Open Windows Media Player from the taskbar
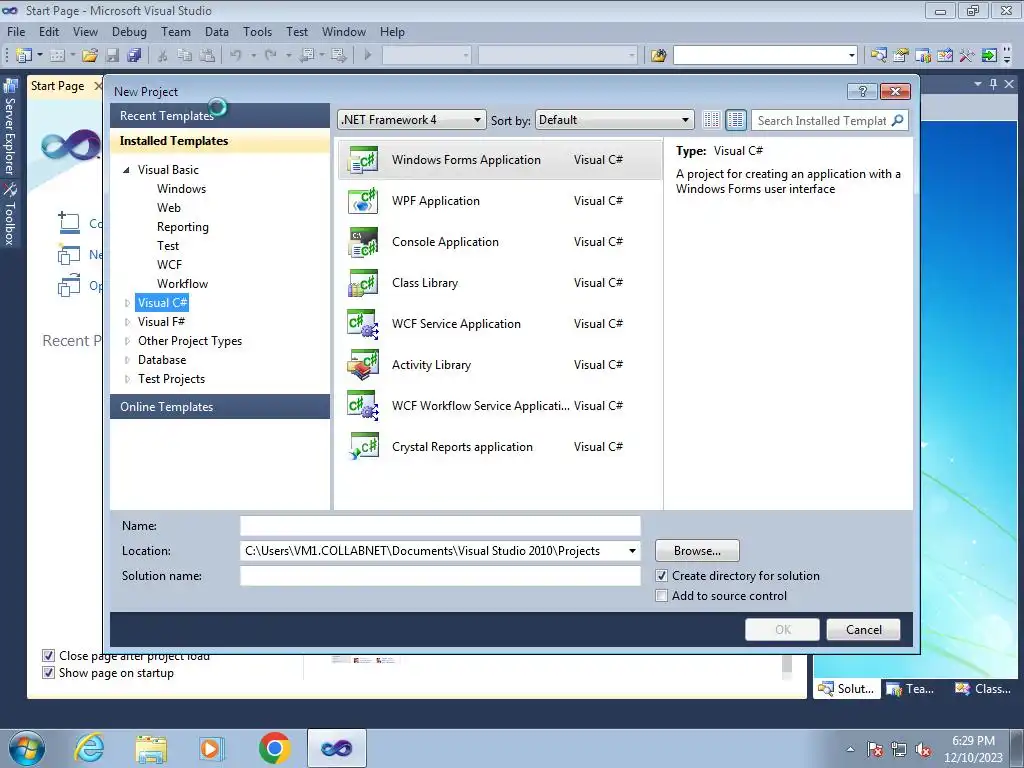The height and width of the screenshot is (768, 1024). click(212, 748)
